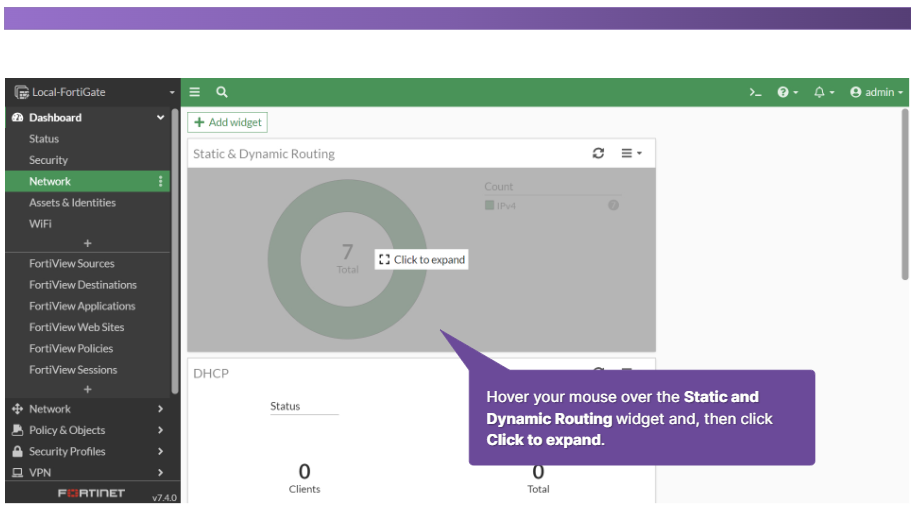Viewport: 918px width, 525px height.
Task: Click the DHCP Clients count
Action: (304, 471)
